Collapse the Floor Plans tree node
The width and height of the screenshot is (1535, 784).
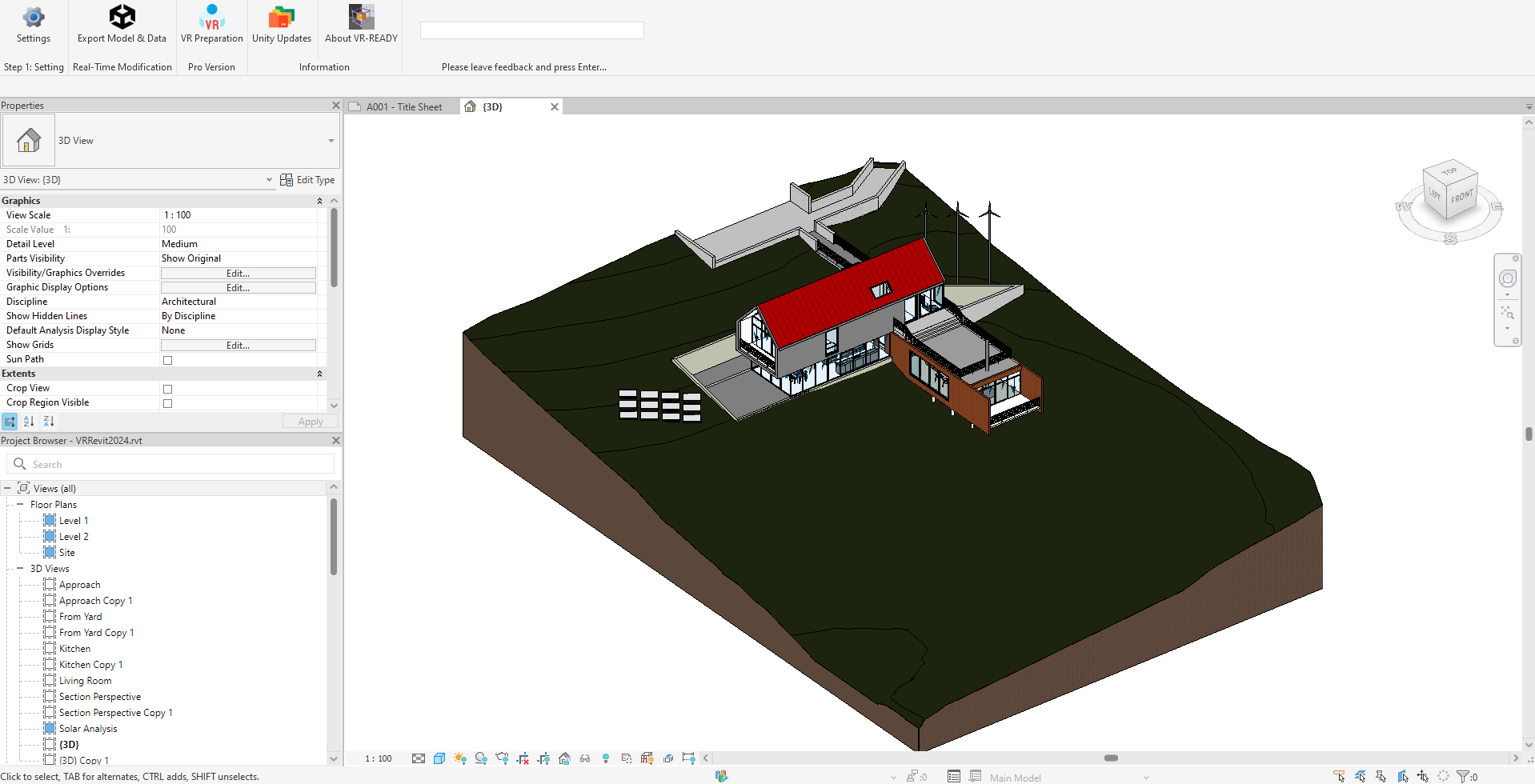coord(20,505)
